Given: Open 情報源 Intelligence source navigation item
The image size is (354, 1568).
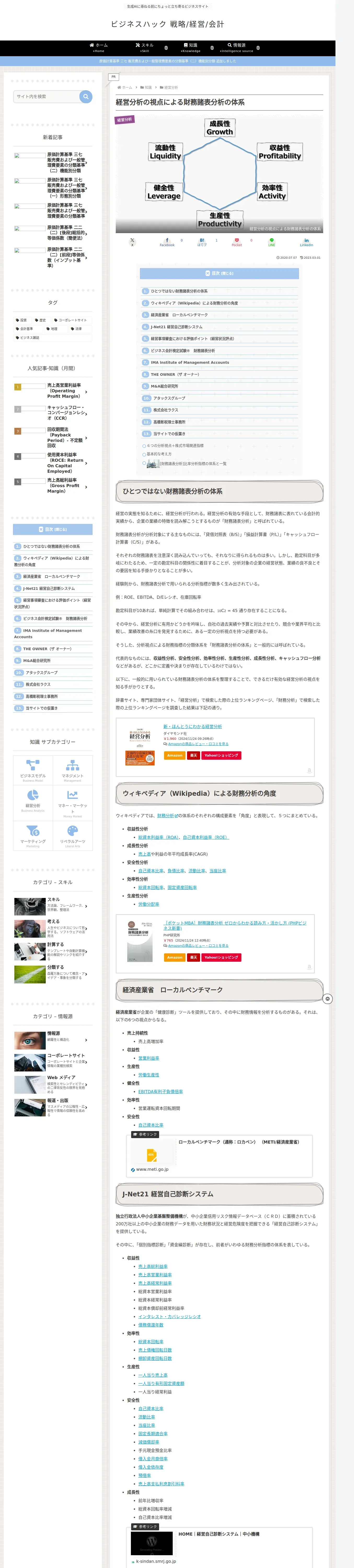Looking at the screenshot, I should pyautogui.click(x=237, y=48).
